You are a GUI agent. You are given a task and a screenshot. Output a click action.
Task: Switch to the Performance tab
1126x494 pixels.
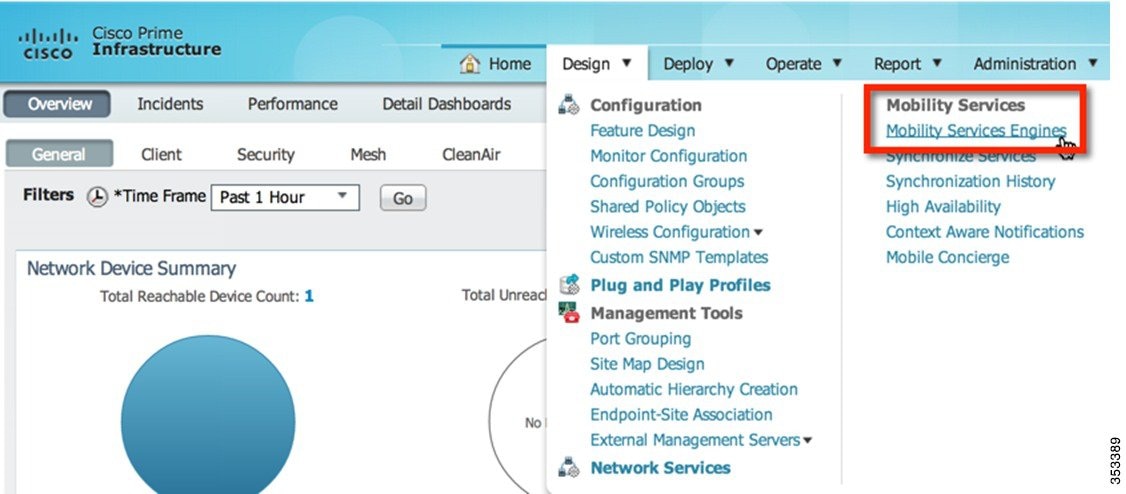[292, 104]
